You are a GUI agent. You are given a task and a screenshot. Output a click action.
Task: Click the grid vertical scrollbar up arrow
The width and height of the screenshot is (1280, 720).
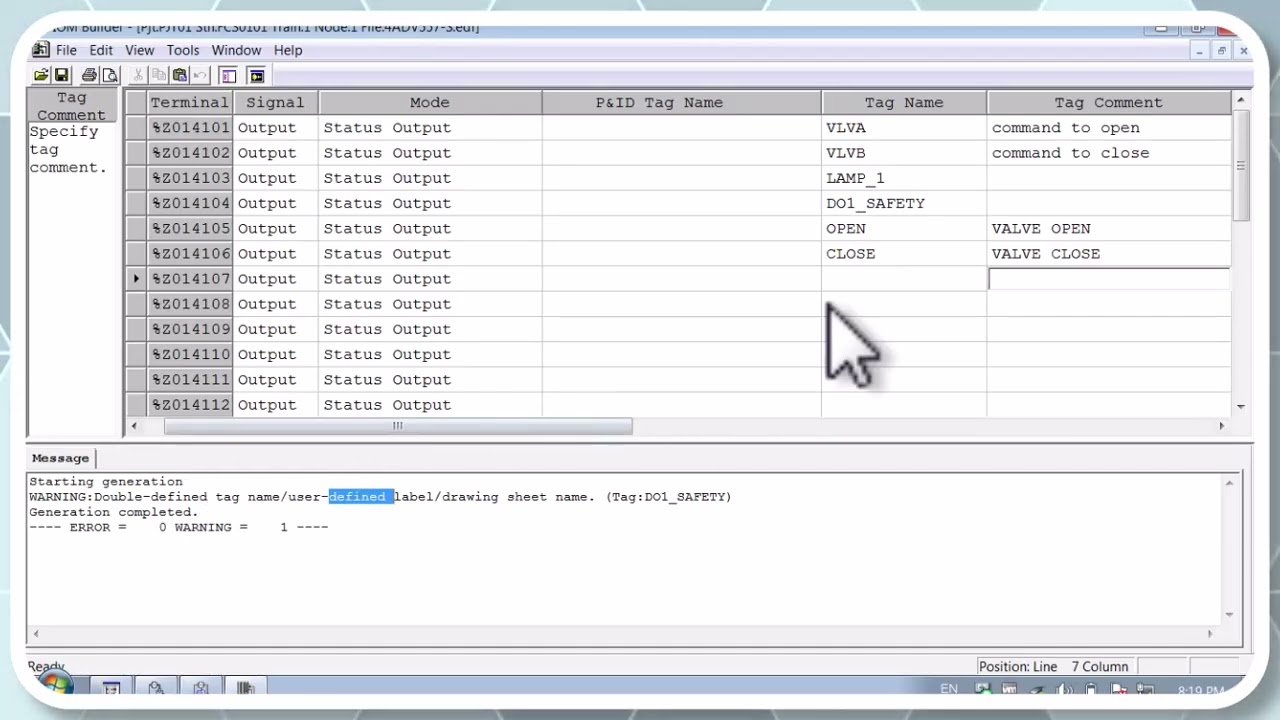[1241, 99]
